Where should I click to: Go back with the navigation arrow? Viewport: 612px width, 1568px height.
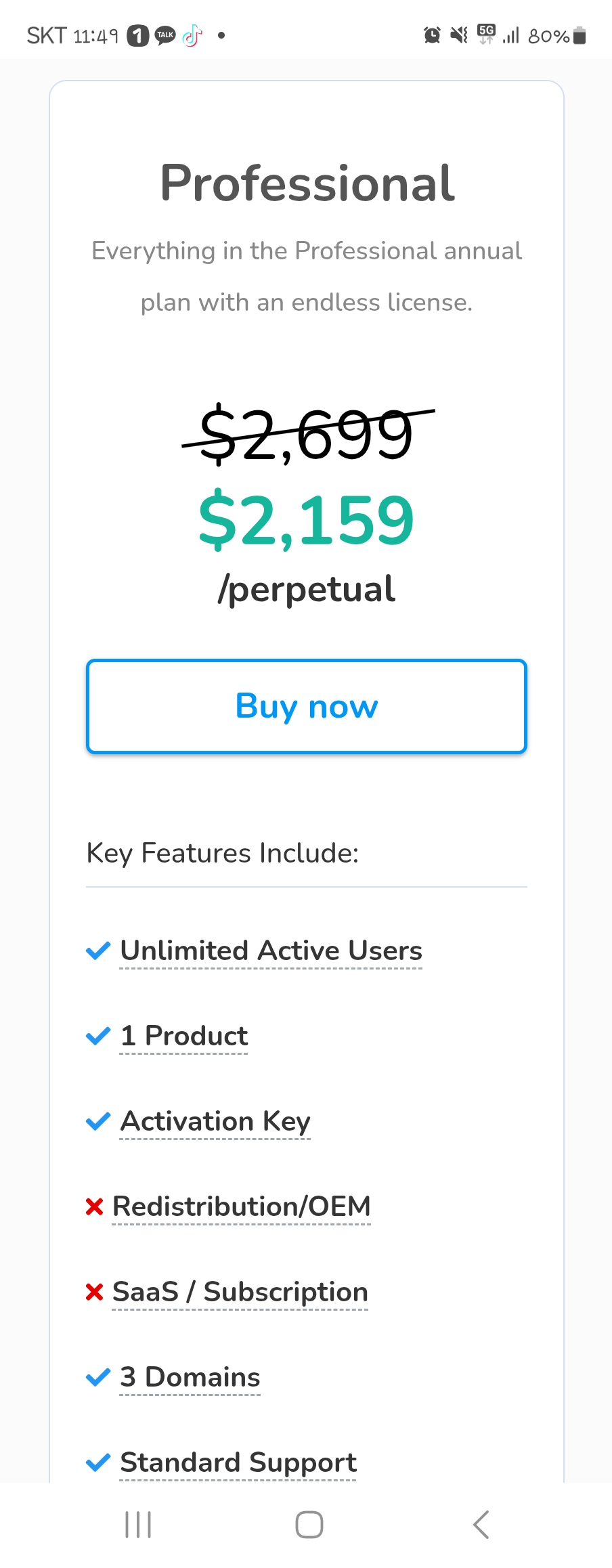click(481, 1525)
